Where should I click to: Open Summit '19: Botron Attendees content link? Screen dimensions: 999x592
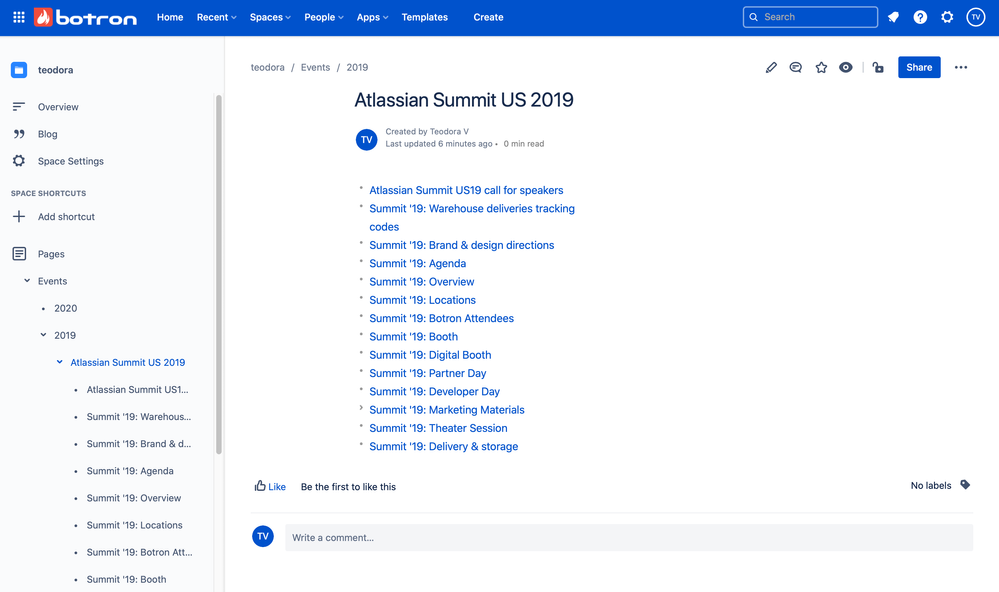[442, 318]
